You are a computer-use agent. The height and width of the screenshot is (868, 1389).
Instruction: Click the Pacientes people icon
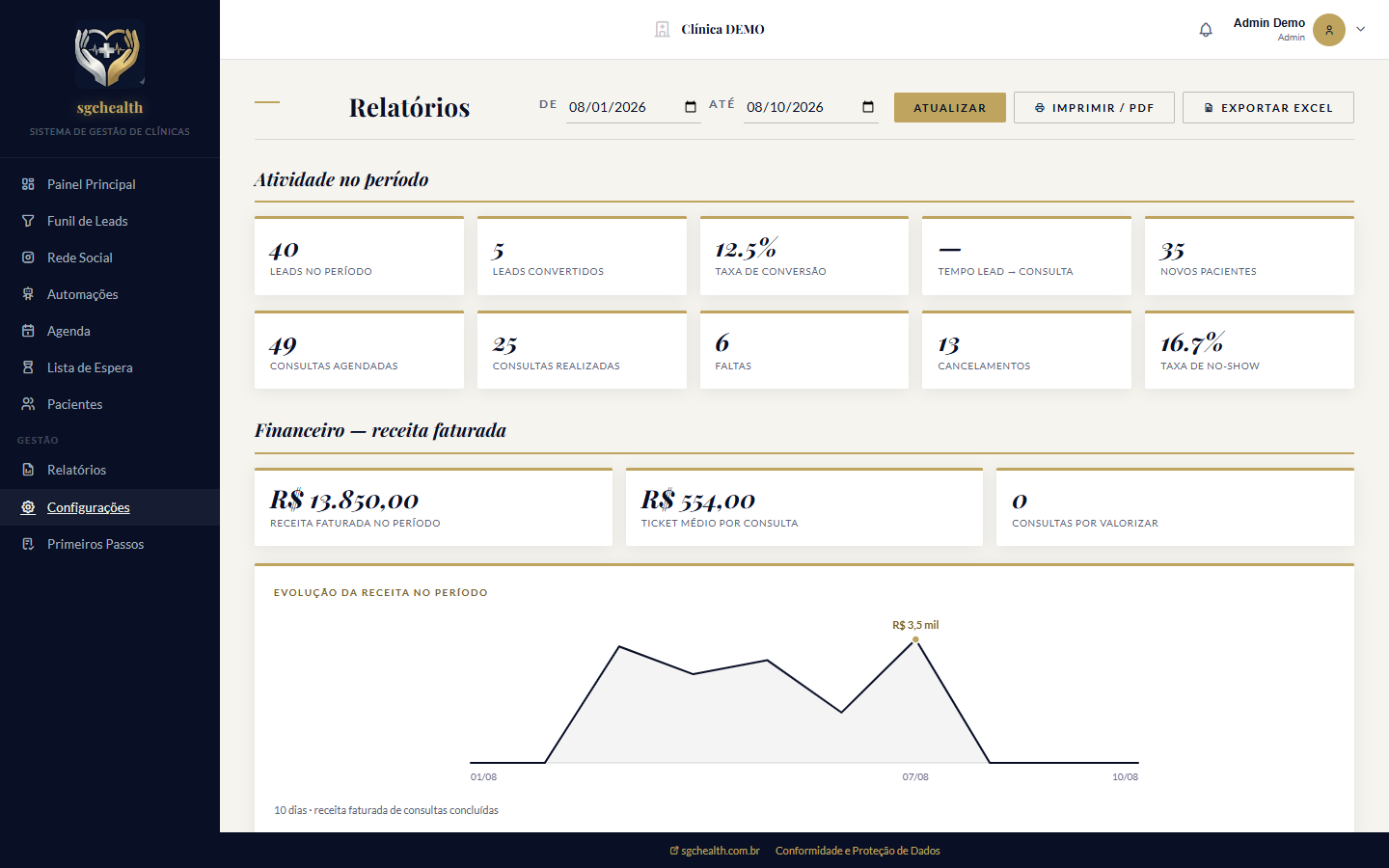(28, 404)
